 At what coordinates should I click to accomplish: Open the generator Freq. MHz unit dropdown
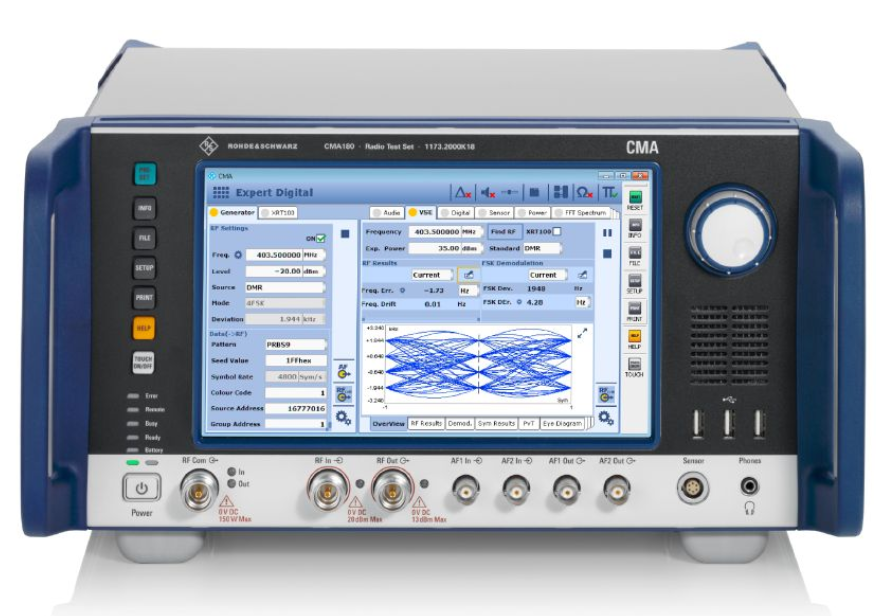313,255
